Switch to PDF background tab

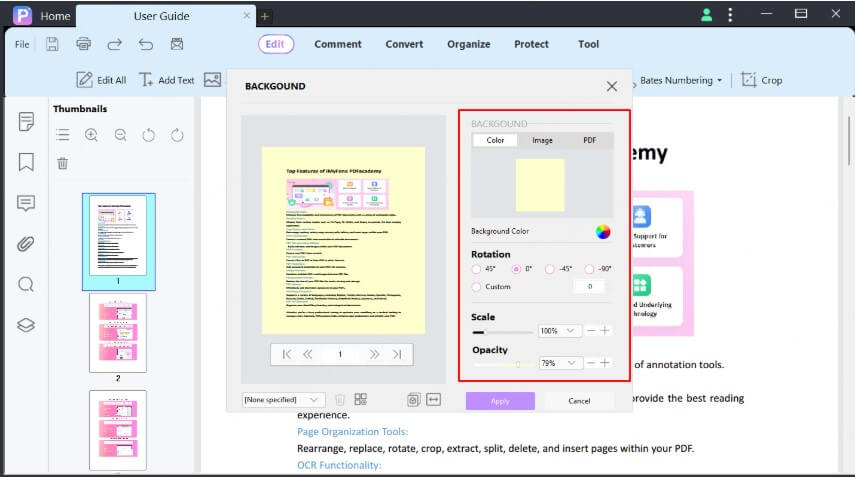589,140
